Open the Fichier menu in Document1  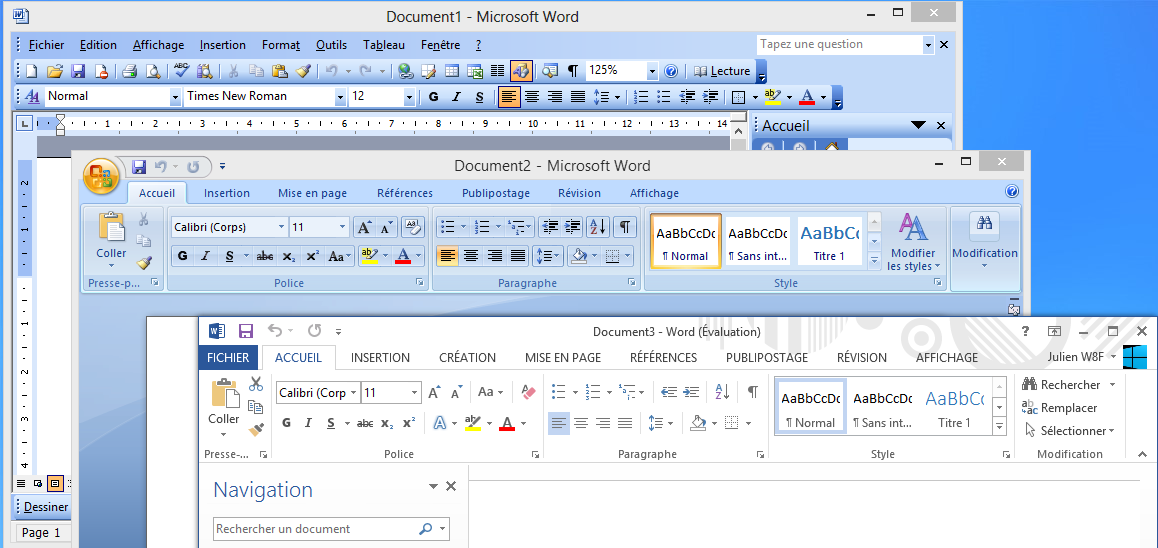coord(47,45)
